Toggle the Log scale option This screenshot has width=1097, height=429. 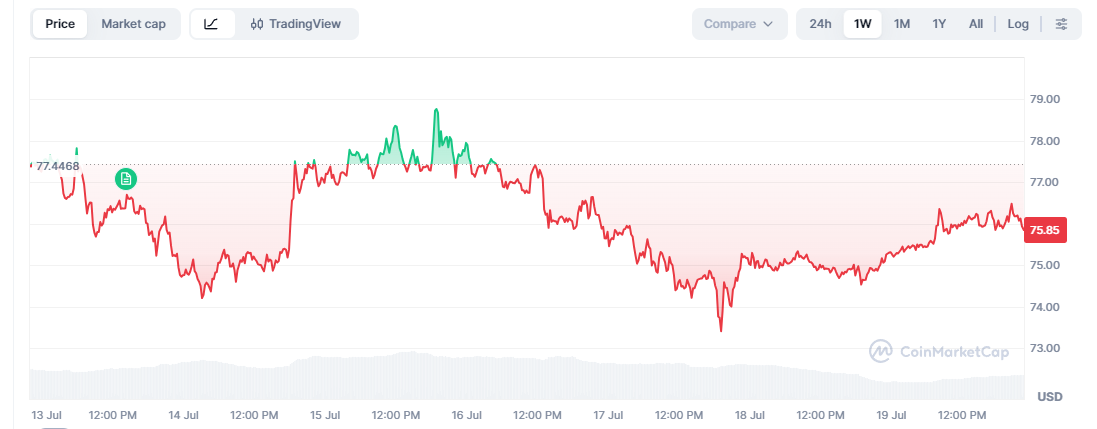point(1018,24)
